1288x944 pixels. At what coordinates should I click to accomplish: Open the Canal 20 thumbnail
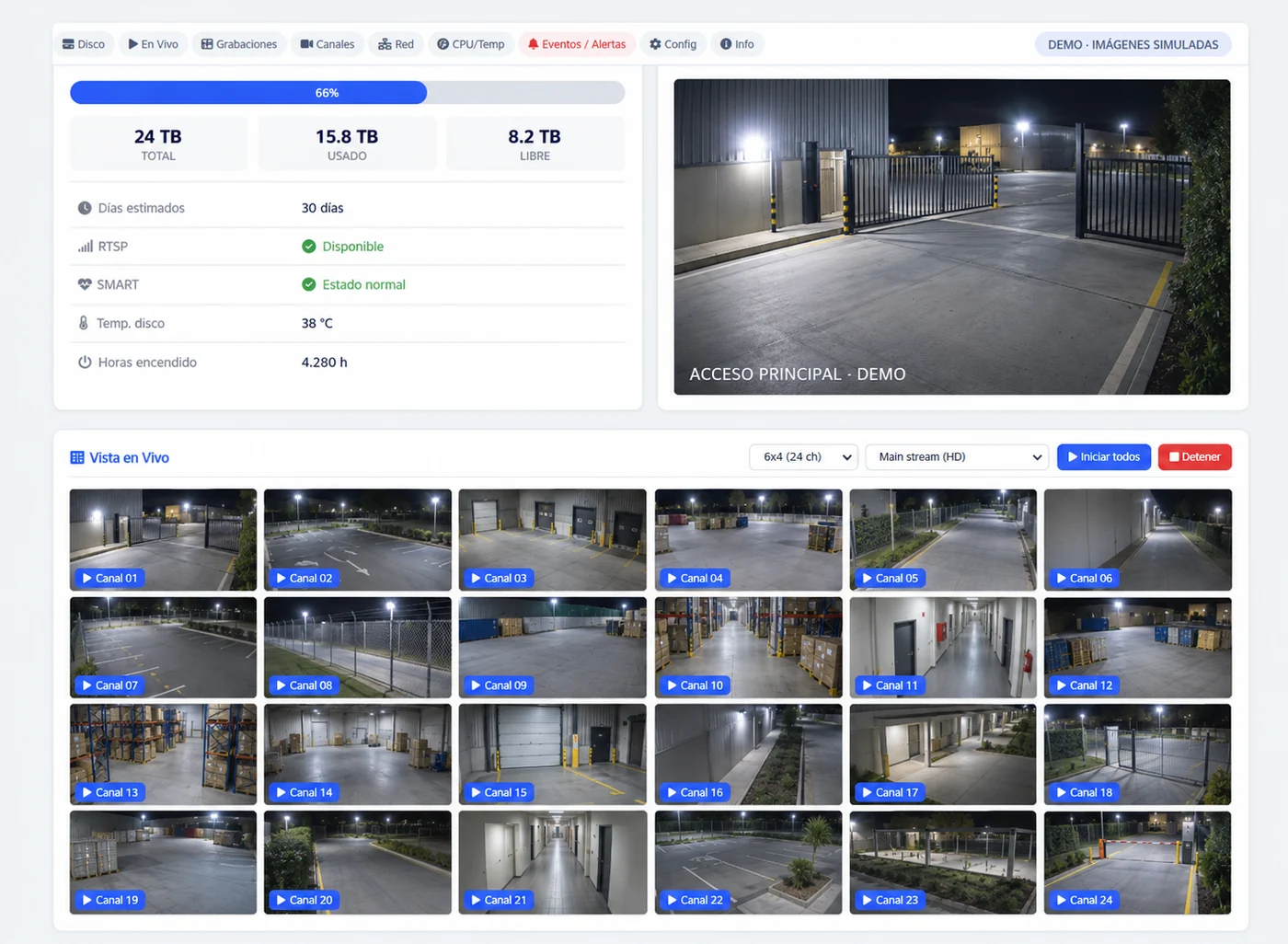pyautogui.click(x=358, y=862)
